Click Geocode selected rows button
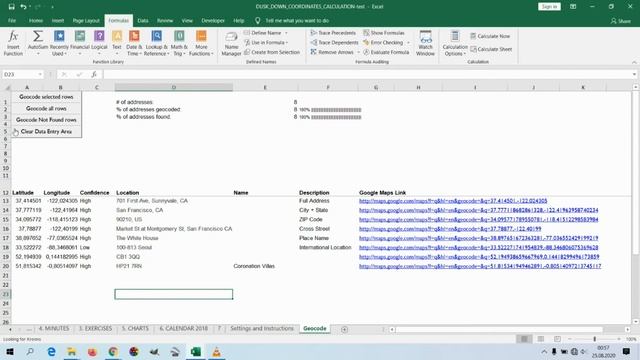 point(46,97)
